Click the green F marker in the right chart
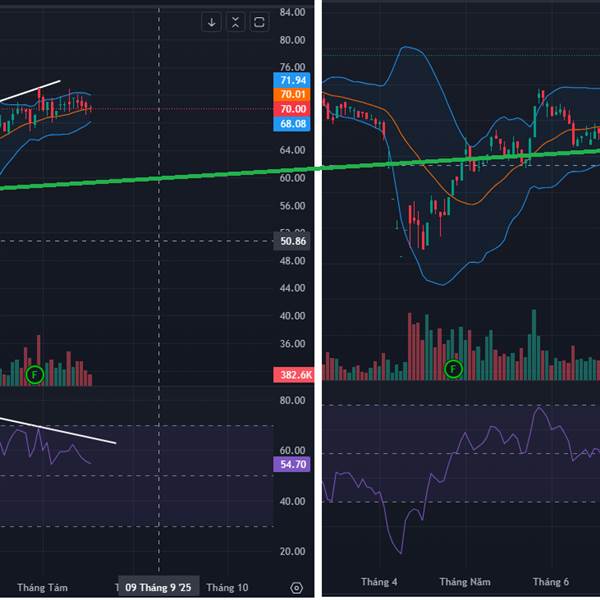600x600 pixels. [453, 369]
